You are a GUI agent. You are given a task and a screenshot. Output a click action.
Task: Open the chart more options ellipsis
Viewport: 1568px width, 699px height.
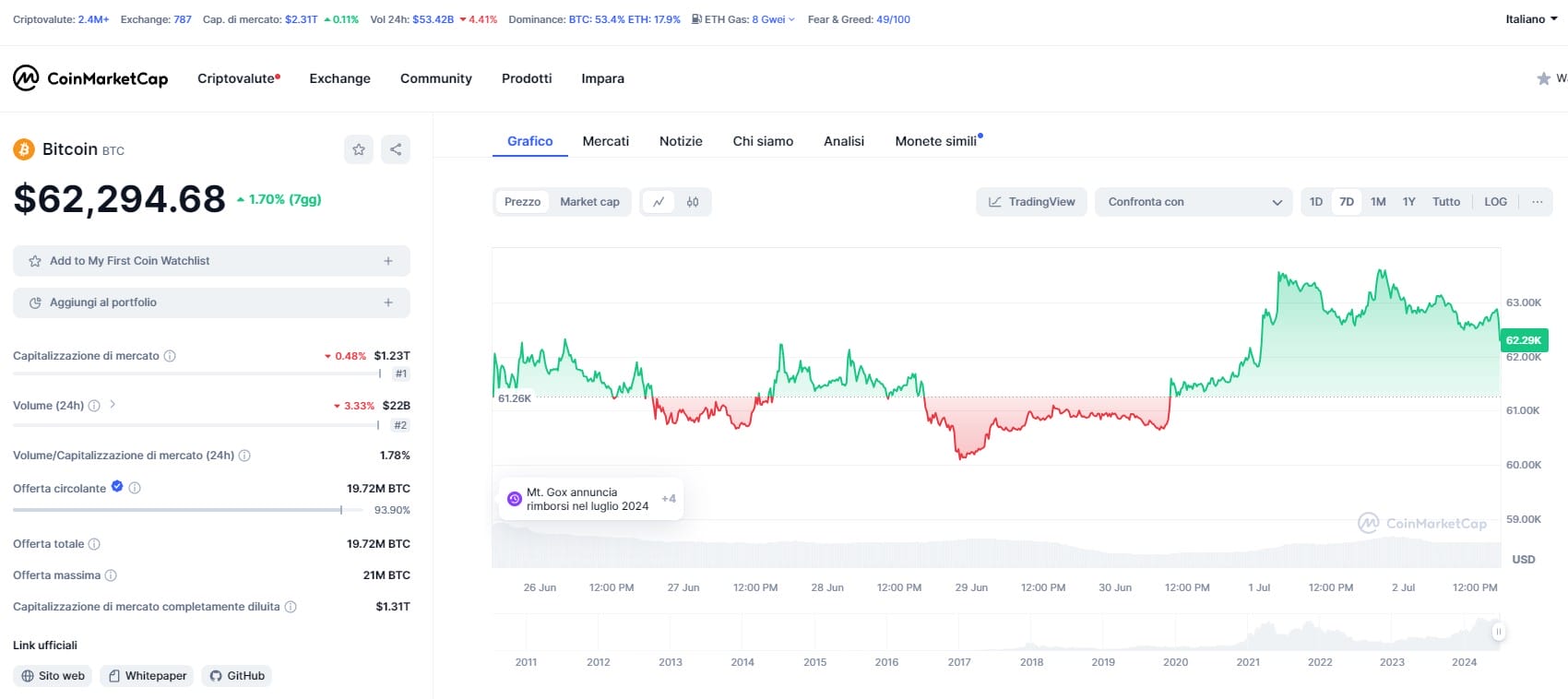pyautogui.click(x=1537, y=202)
